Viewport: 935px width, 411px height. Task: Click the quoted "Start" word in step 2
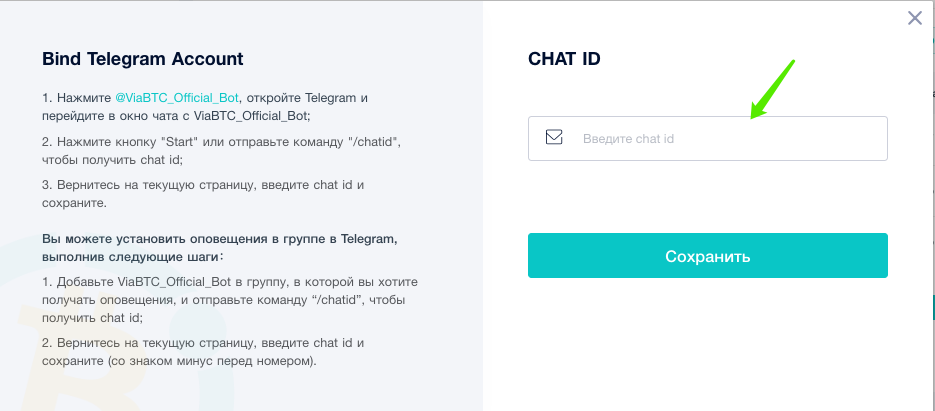coord(182,142)
